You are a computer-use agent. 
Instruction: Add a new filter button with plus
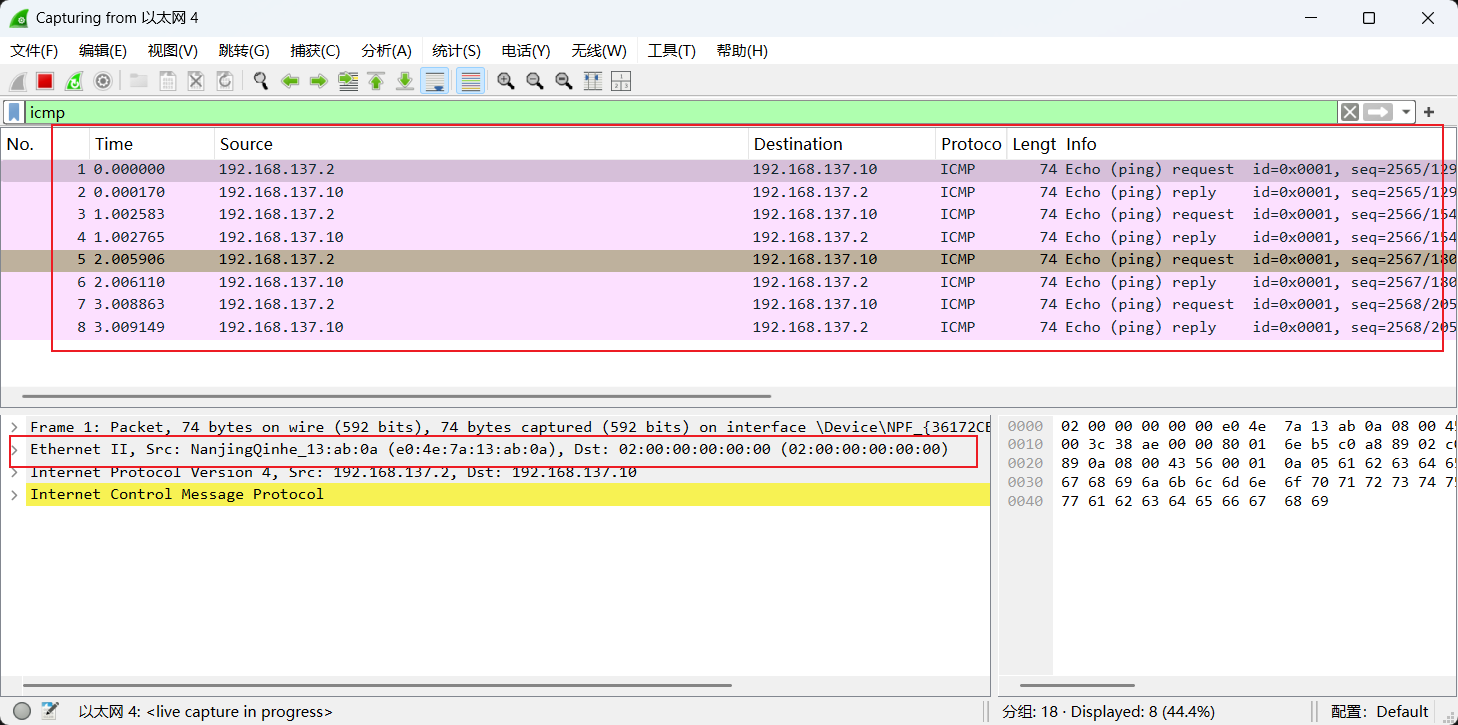point(1429,112)
